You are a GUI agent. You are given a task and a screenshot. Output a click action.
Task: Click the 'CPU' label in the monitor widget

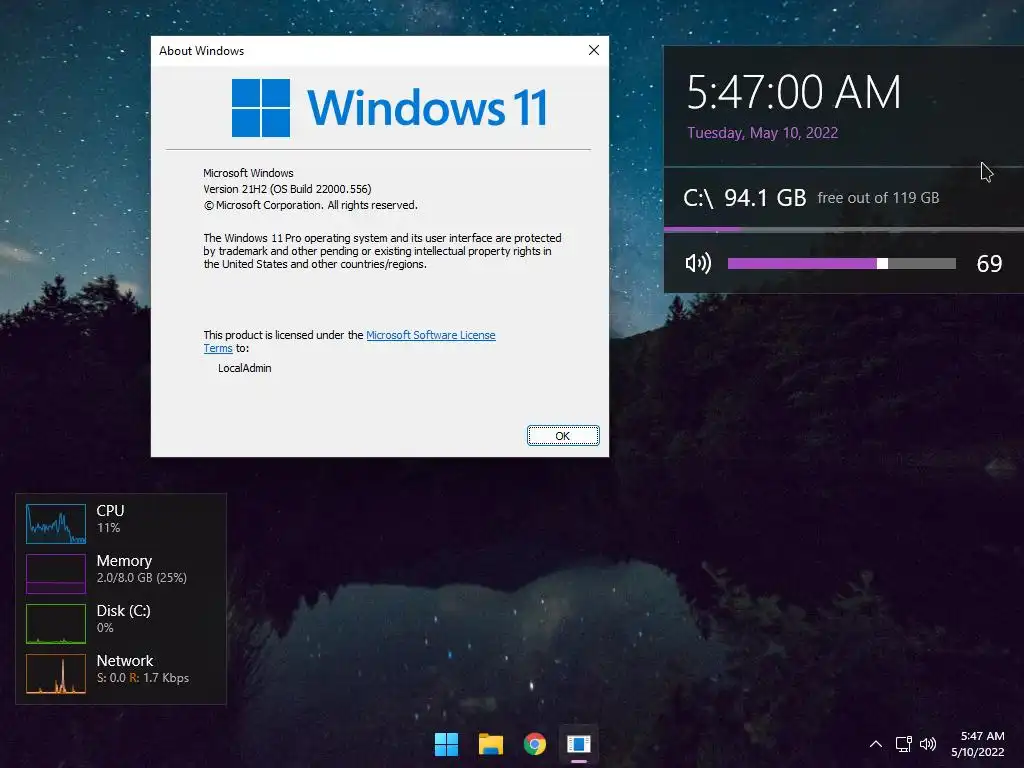[x=110, y=511]
